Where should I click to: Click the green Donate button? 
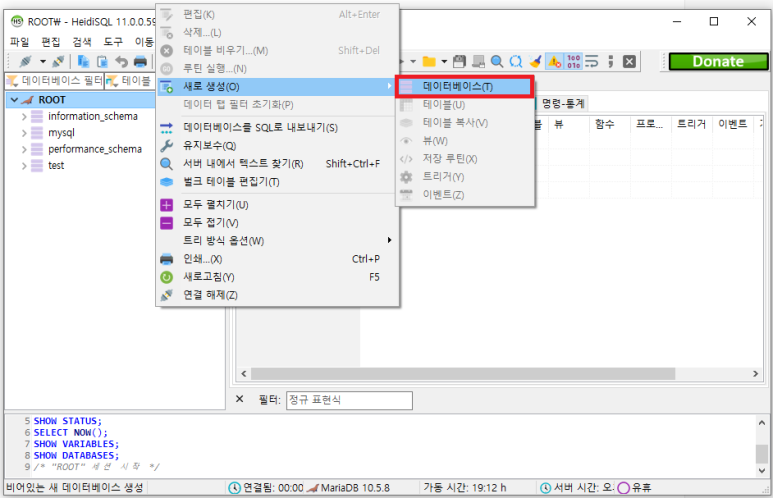[718, 62]
